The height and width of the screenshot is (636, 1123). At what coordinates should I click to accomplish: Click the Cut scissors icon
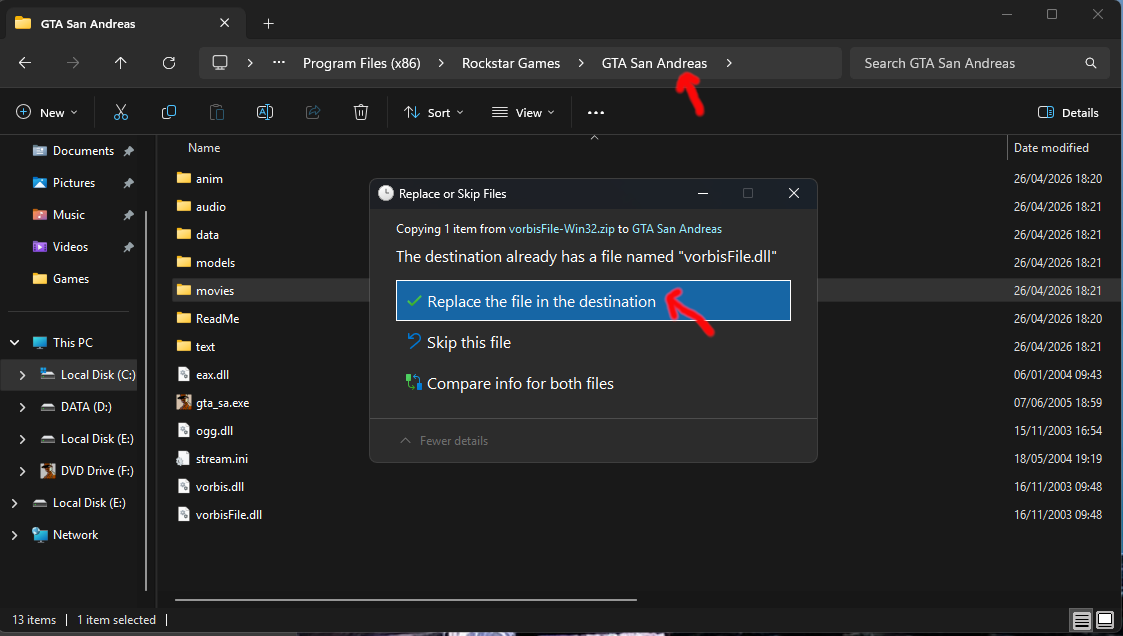click(120, 112)
